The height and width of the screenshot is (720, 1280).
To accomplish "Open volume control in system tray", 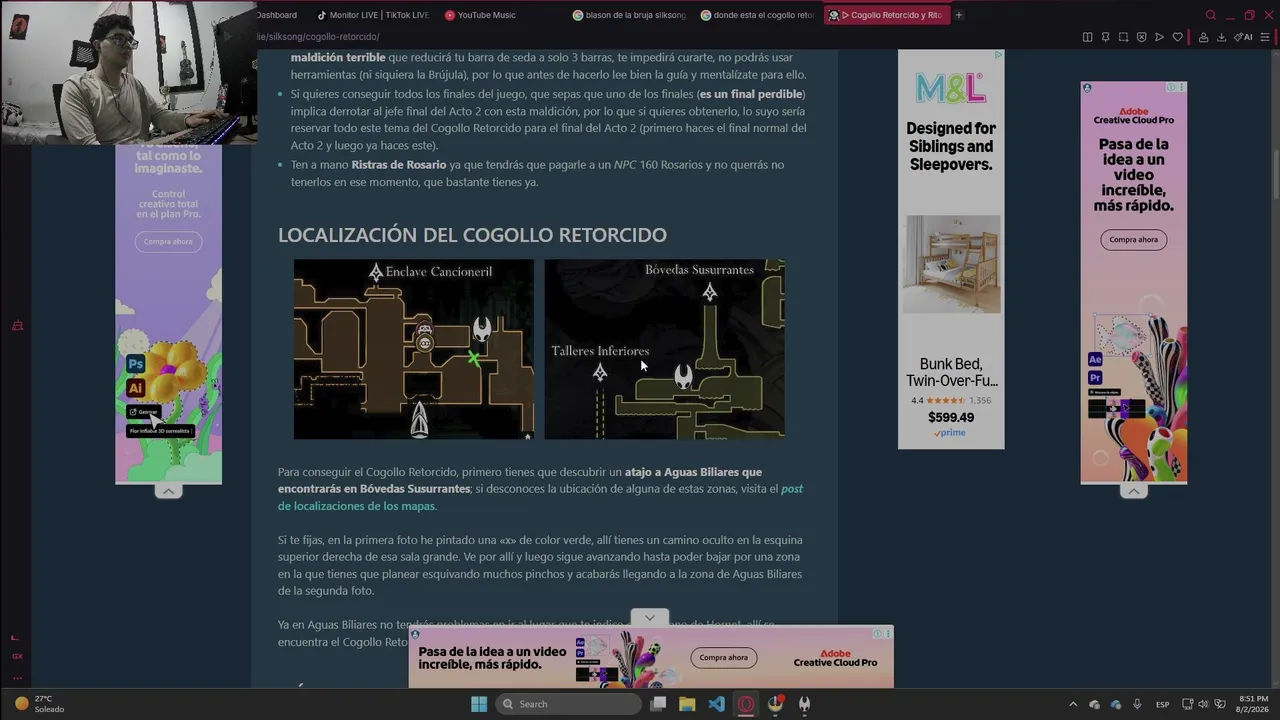I will tap(1203, 704).
